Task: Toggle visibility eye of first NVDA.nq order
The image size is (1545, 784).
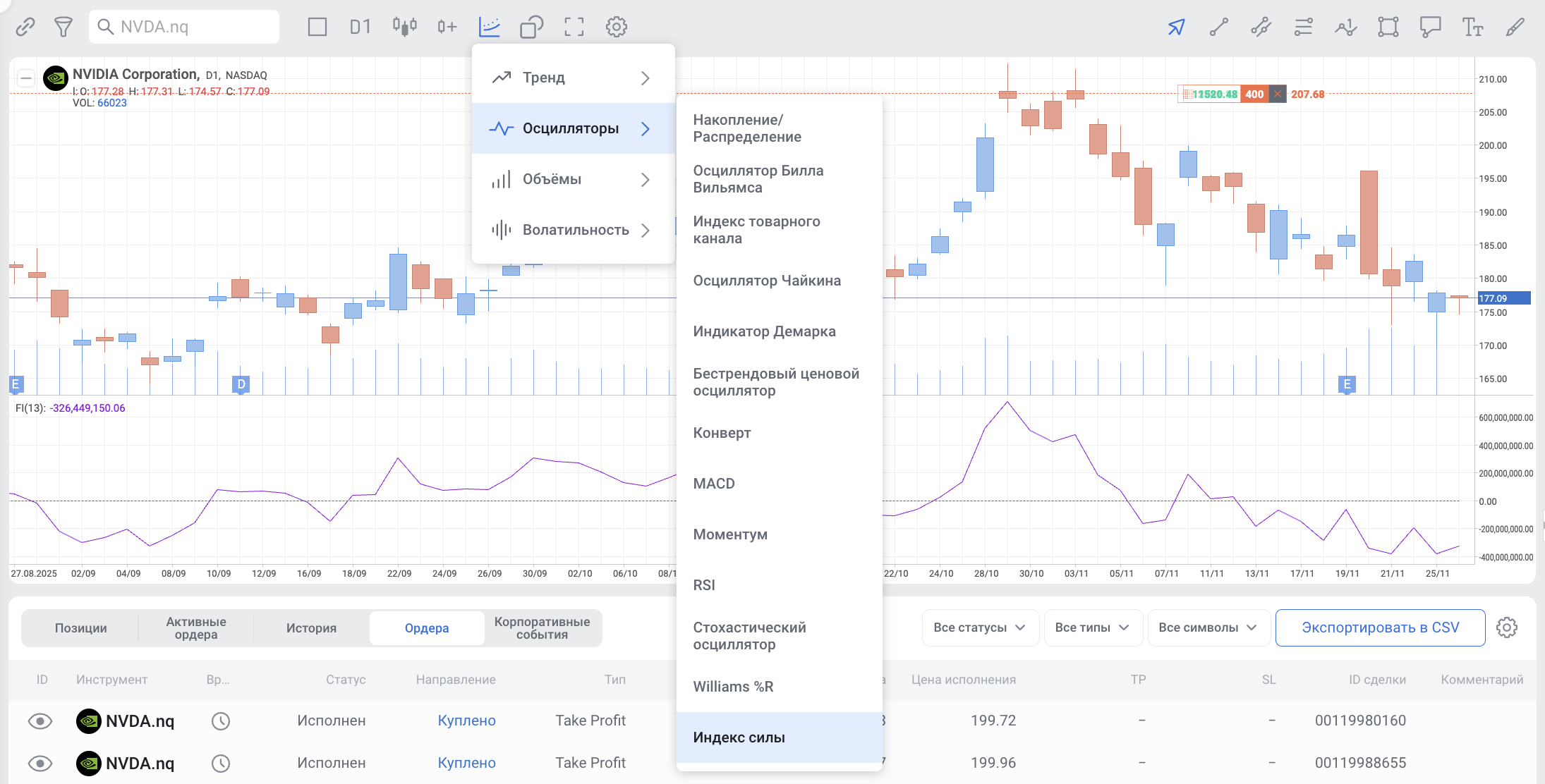Action: (40, 721)
